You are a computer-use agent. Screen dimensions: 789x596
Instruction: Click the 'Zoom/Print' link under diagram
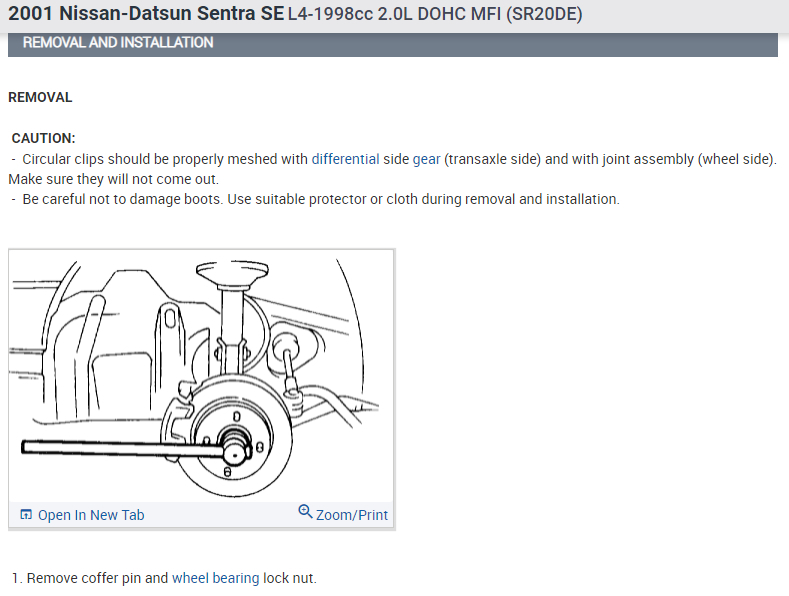(352, 515)
